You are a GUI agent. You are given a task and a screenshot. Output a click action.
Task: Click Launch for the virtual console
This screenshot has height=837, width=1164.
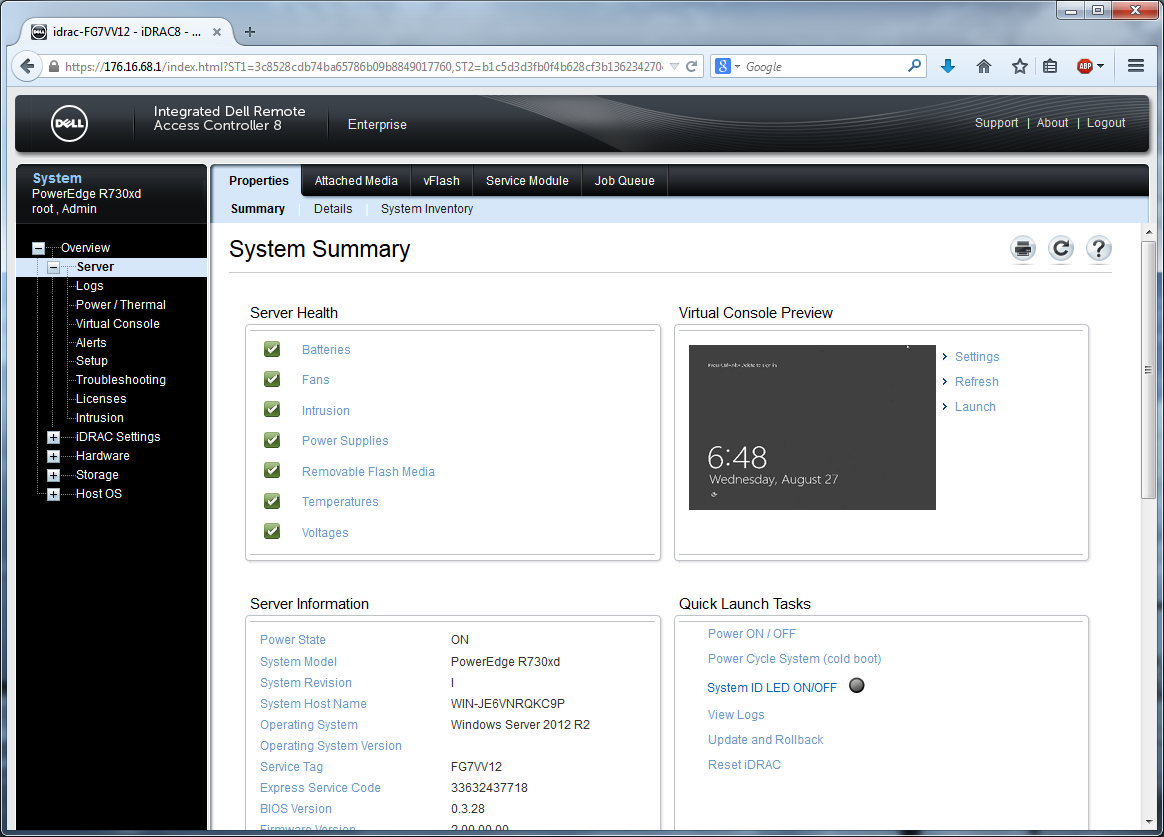coord(975,407)
